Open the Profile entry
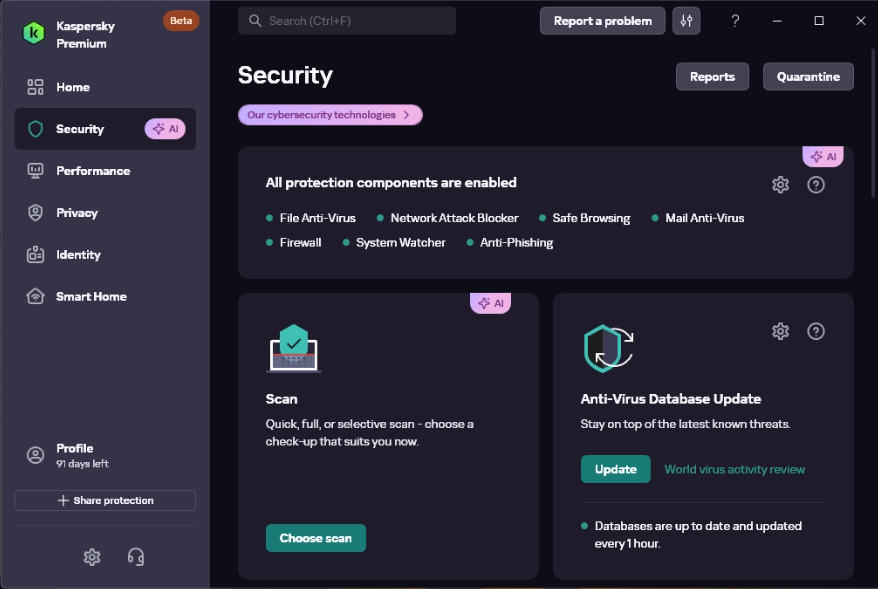The image size is (878, 589). point(105,455)
